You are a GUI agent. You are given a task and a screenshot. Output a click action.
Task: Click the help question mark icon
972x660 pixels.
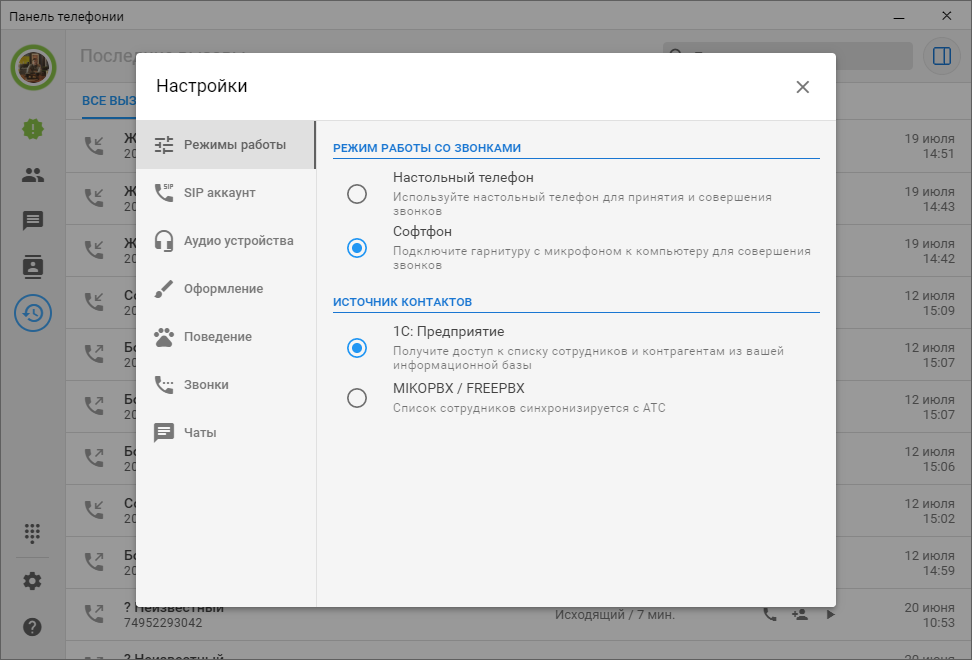[x=33, y=627]
